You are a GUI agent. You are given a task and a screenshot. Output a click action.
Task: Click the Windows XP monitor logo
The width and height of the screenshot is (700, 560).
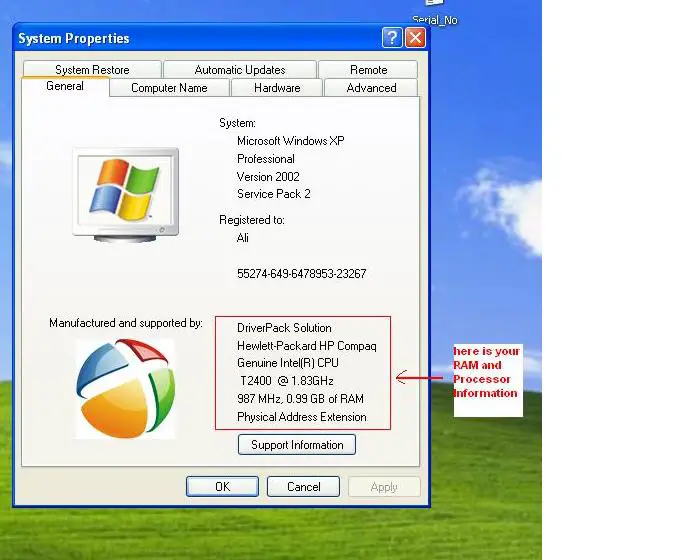pos(125,195)
